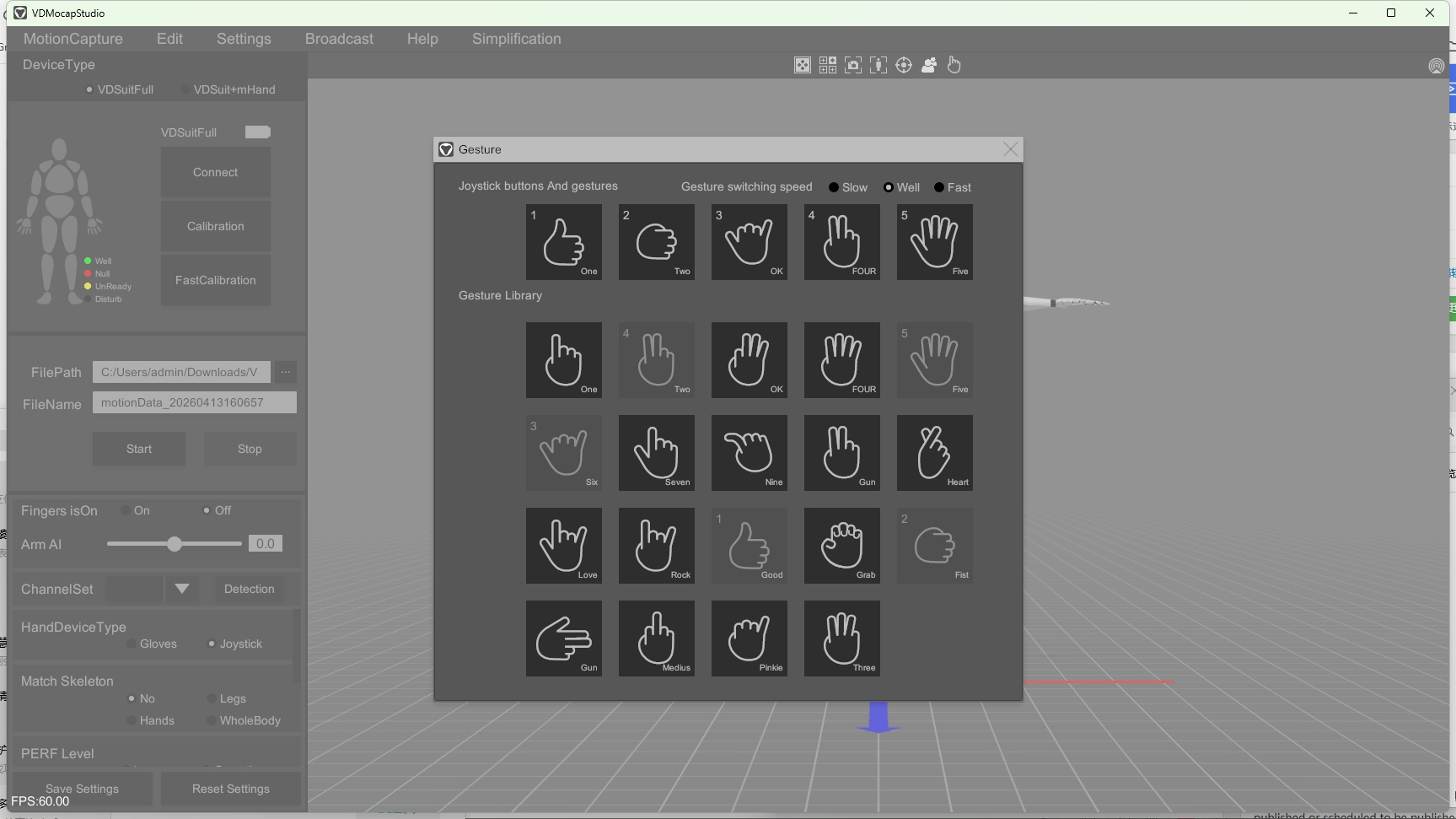
Task: Open the MotionCapture menu
Action: click(x=73, y=39)
